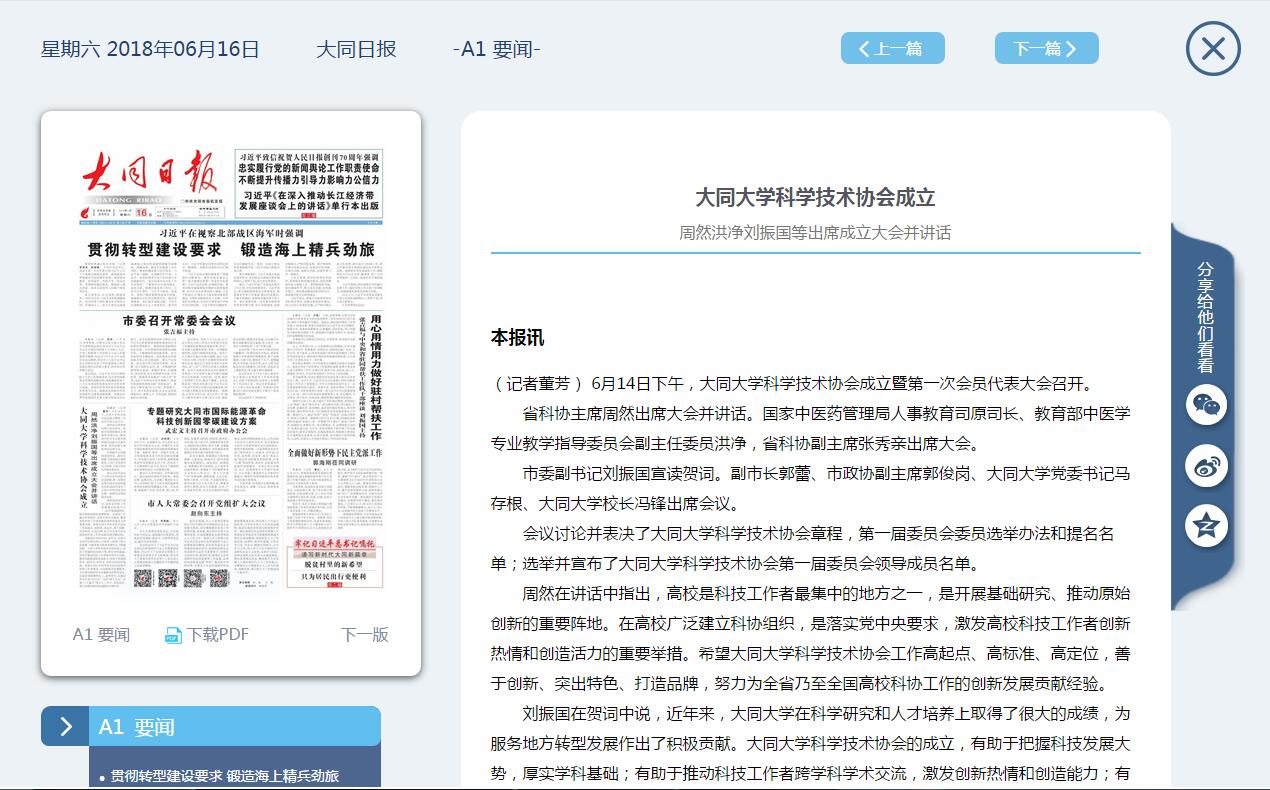Open 专题研究大同市国际能源革命 article on thumbnail
This screenshot has height=790, width=1270.
[205, 417]
